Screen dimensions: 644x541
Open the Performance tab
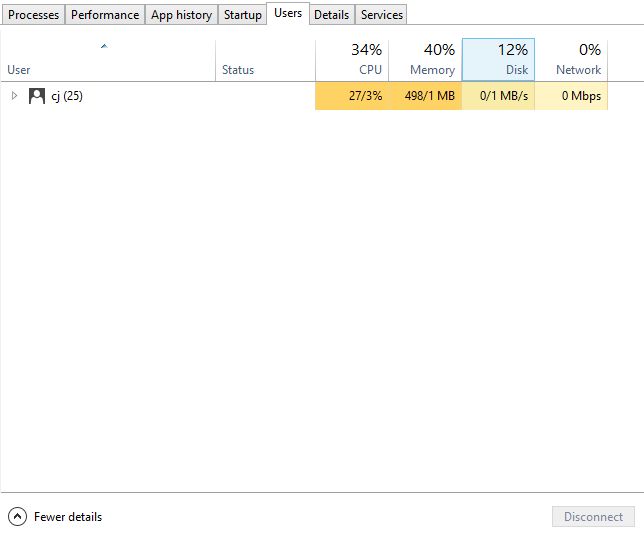105,15
